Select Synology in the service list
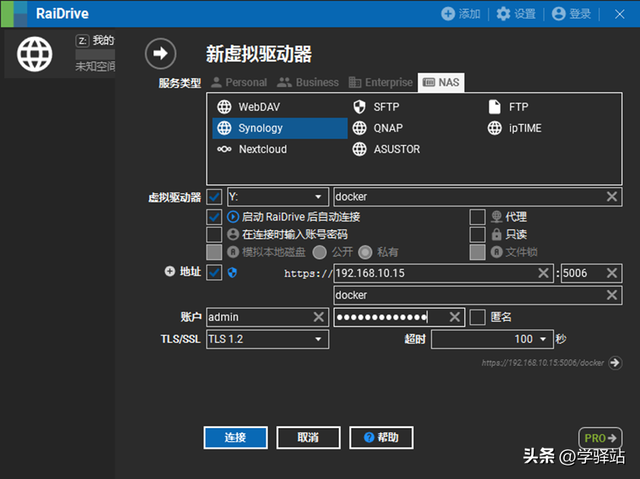 click(x=280, y=128)
